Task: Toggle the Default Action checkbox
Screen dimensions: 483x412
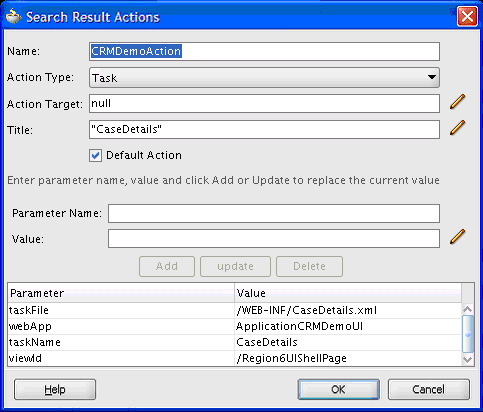Action: coord(95,156)
